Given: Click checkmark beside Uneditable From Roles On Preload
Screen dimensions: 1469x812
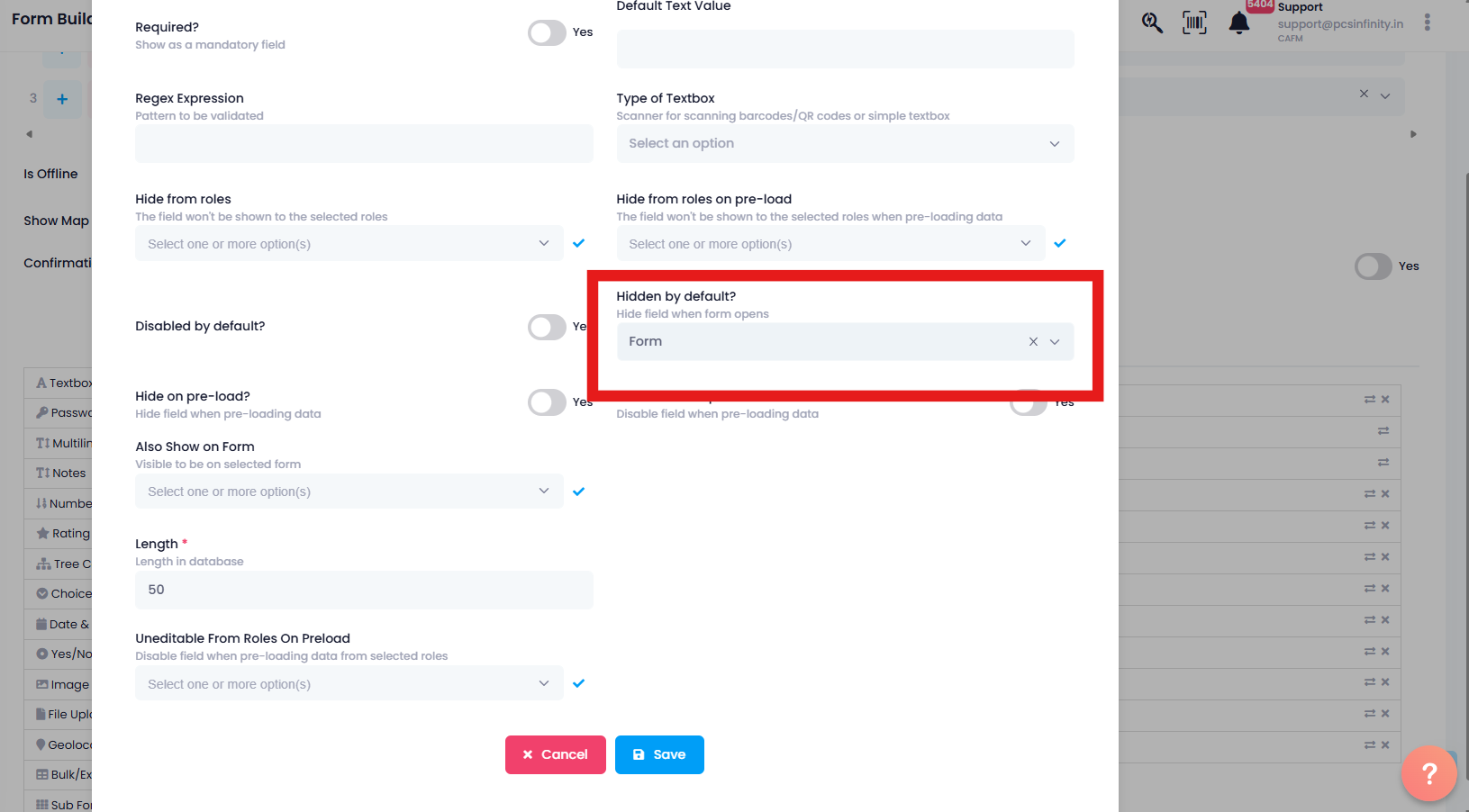Looking at the screenshot, I should click(578, 683).
